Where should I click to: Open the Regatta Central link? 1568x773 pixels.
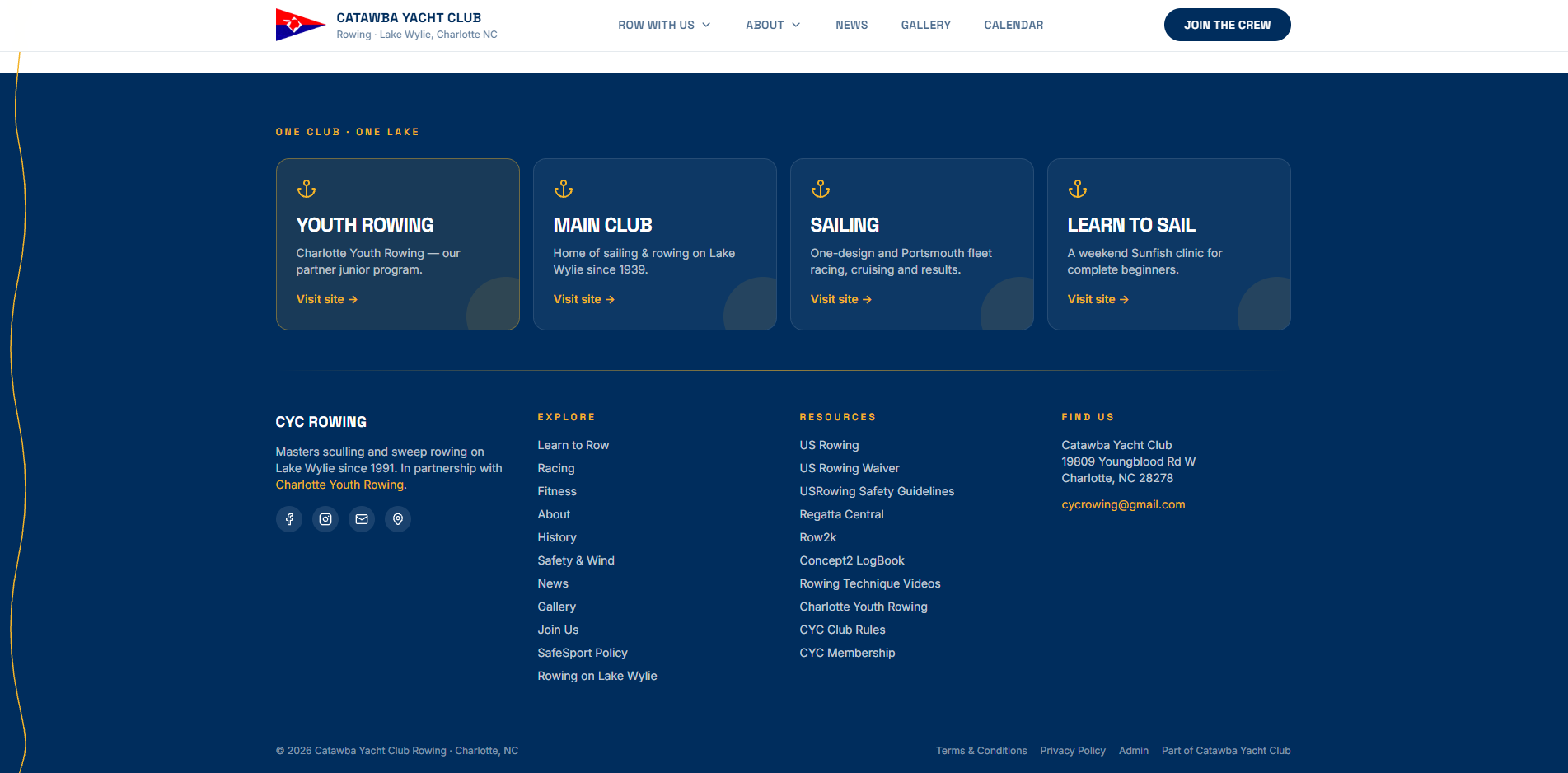(841, 514)
